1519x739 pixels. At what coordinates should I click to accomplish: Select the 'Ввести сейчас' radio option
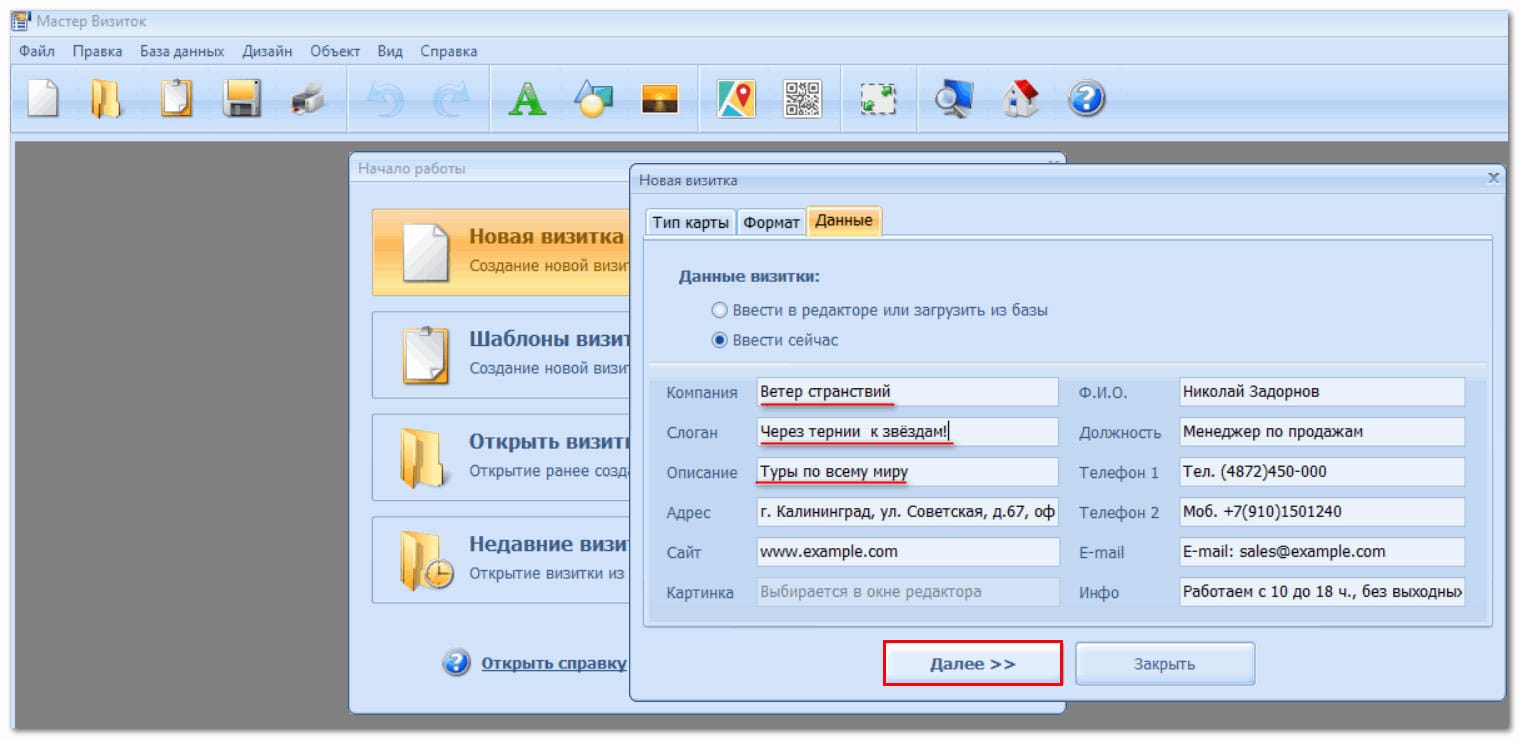point(775,340)
